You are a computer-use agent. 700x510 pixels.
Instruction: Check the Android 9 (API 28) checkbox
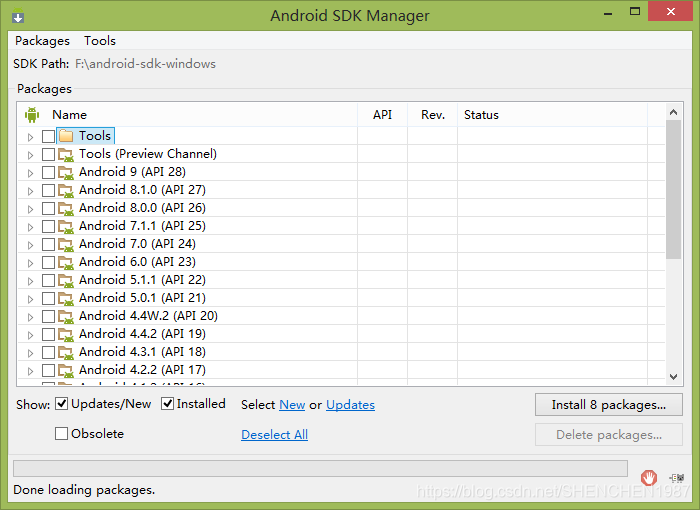click(x=48, y=172)
